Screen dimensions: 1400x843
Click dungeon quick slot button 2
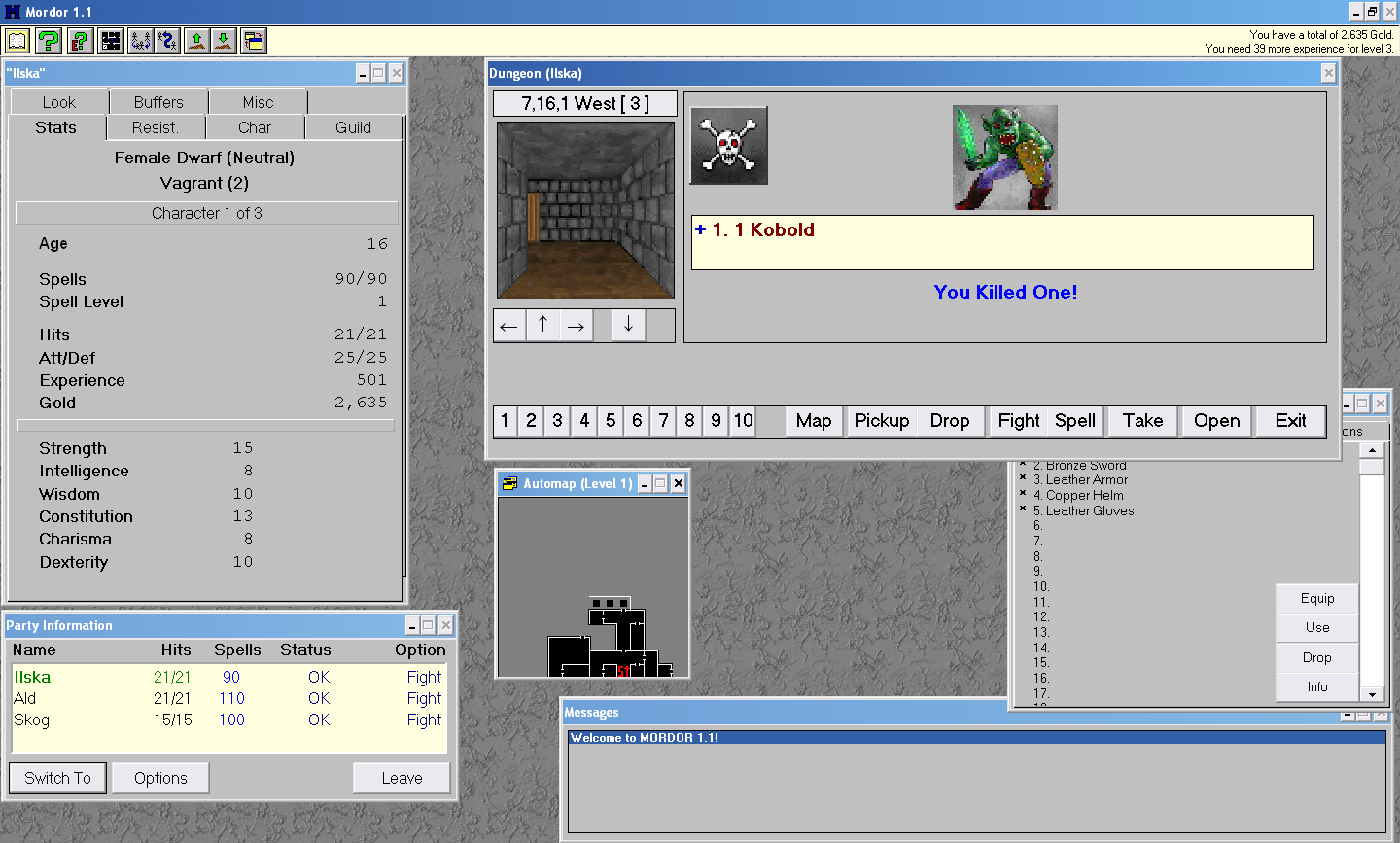[x=531, y=421]
